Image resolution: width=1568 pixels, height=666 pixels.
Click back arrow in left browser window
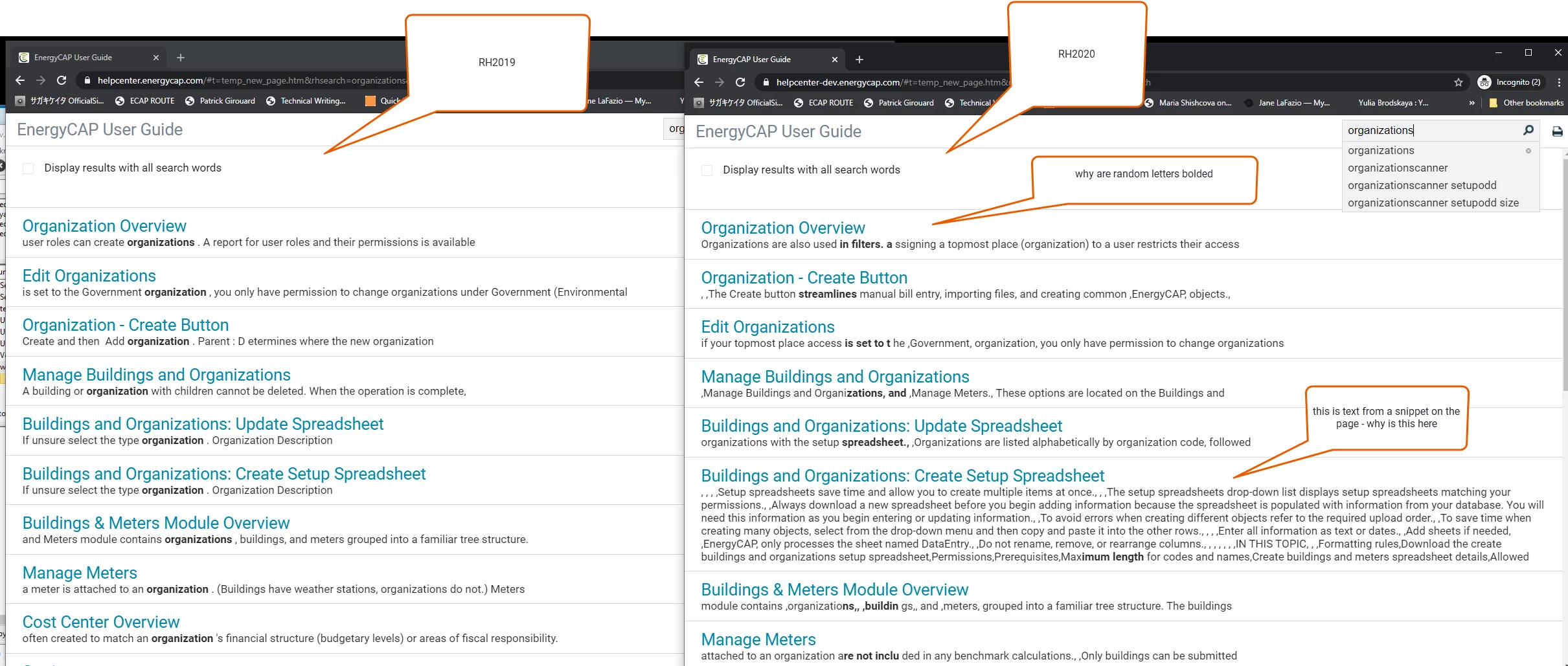pyautogui.click(x=20, y=80)
